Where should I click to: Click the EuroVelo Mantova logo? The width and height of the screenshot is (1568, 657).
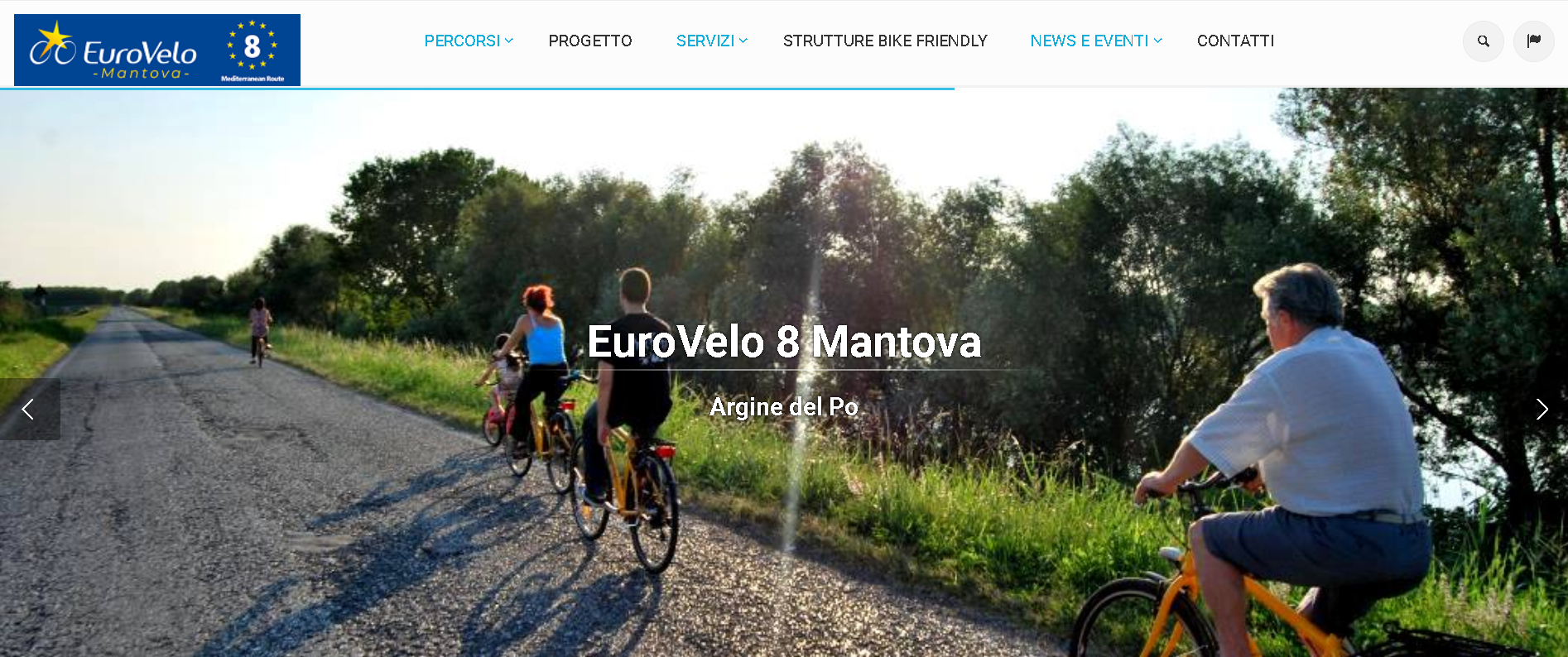tap(114, 51)
